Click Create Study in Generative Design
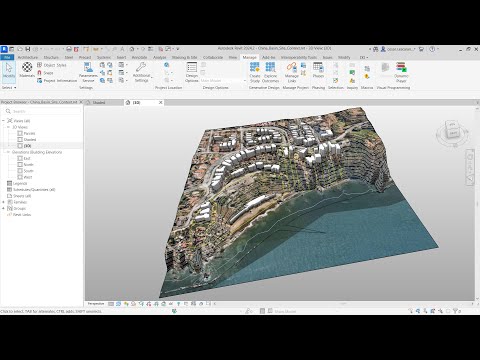This screenshot has width=480, height=360. point(255,72)
